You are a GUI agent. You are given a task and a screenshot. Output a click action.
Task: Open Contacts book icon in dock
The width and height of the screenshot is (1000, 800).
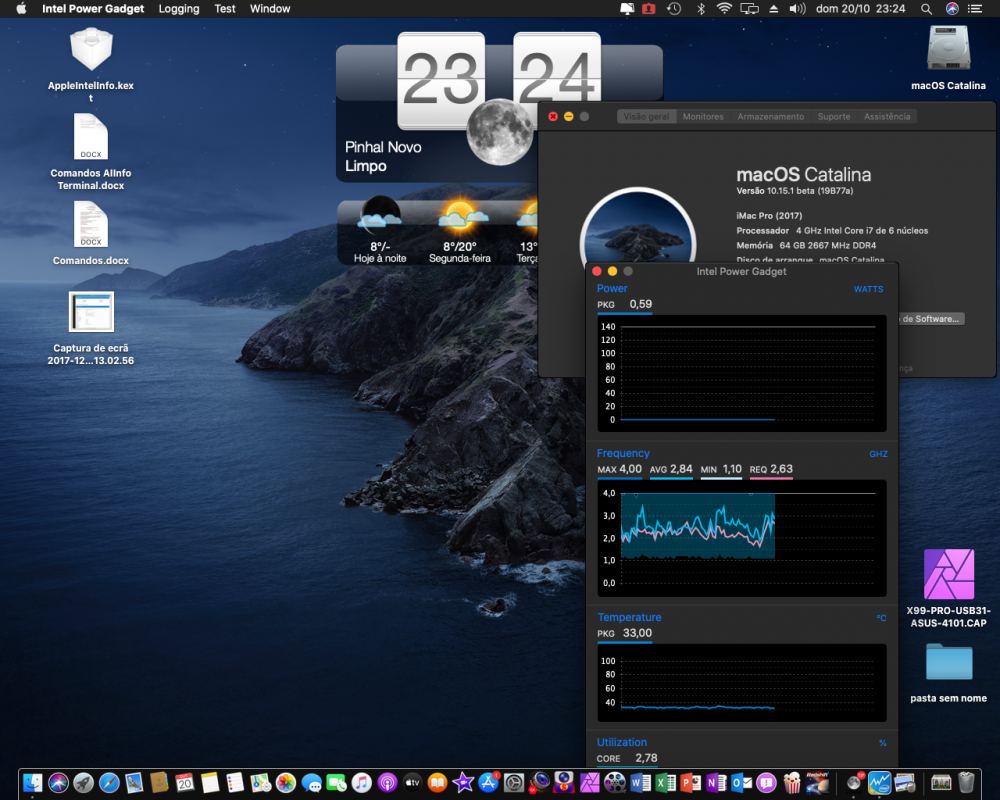[x=159, y=782]
